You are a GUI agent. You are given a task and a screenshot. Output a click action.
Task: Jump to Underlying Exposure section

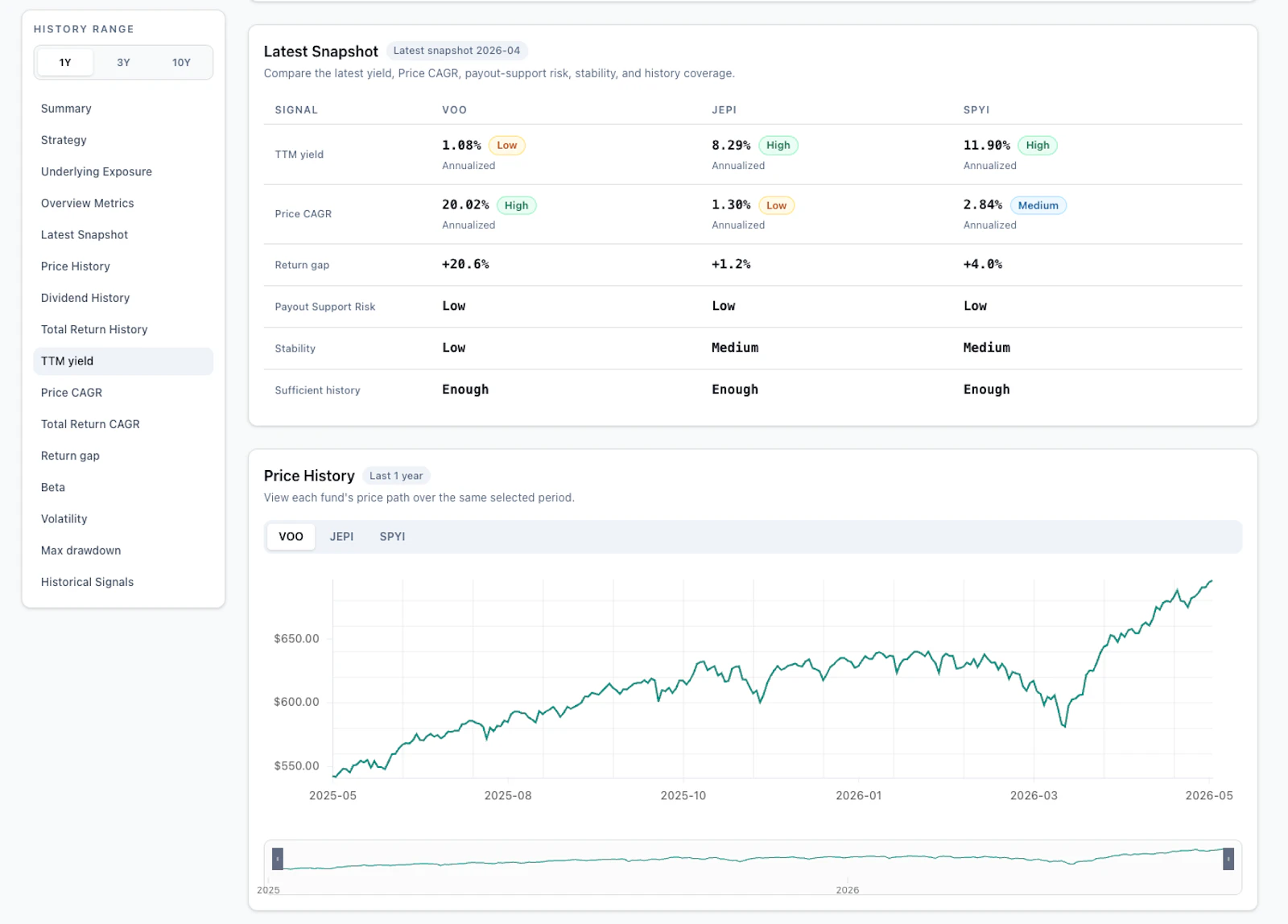(x=123, y=171)
